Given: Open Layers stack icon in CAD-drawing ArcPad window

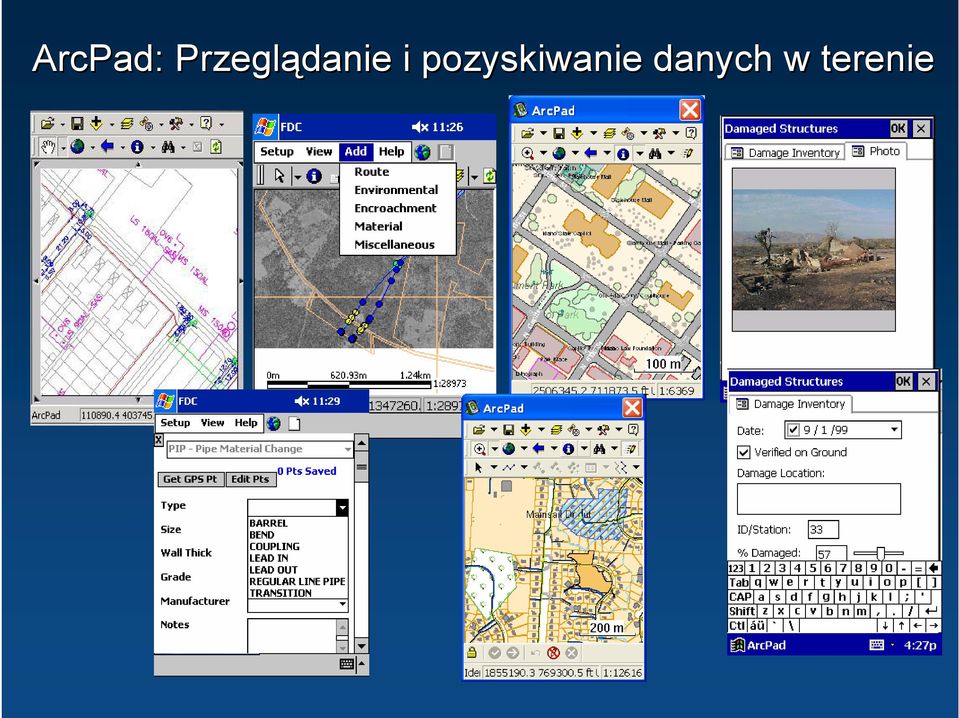Looking at the screenshot, I should pos(127,124).
